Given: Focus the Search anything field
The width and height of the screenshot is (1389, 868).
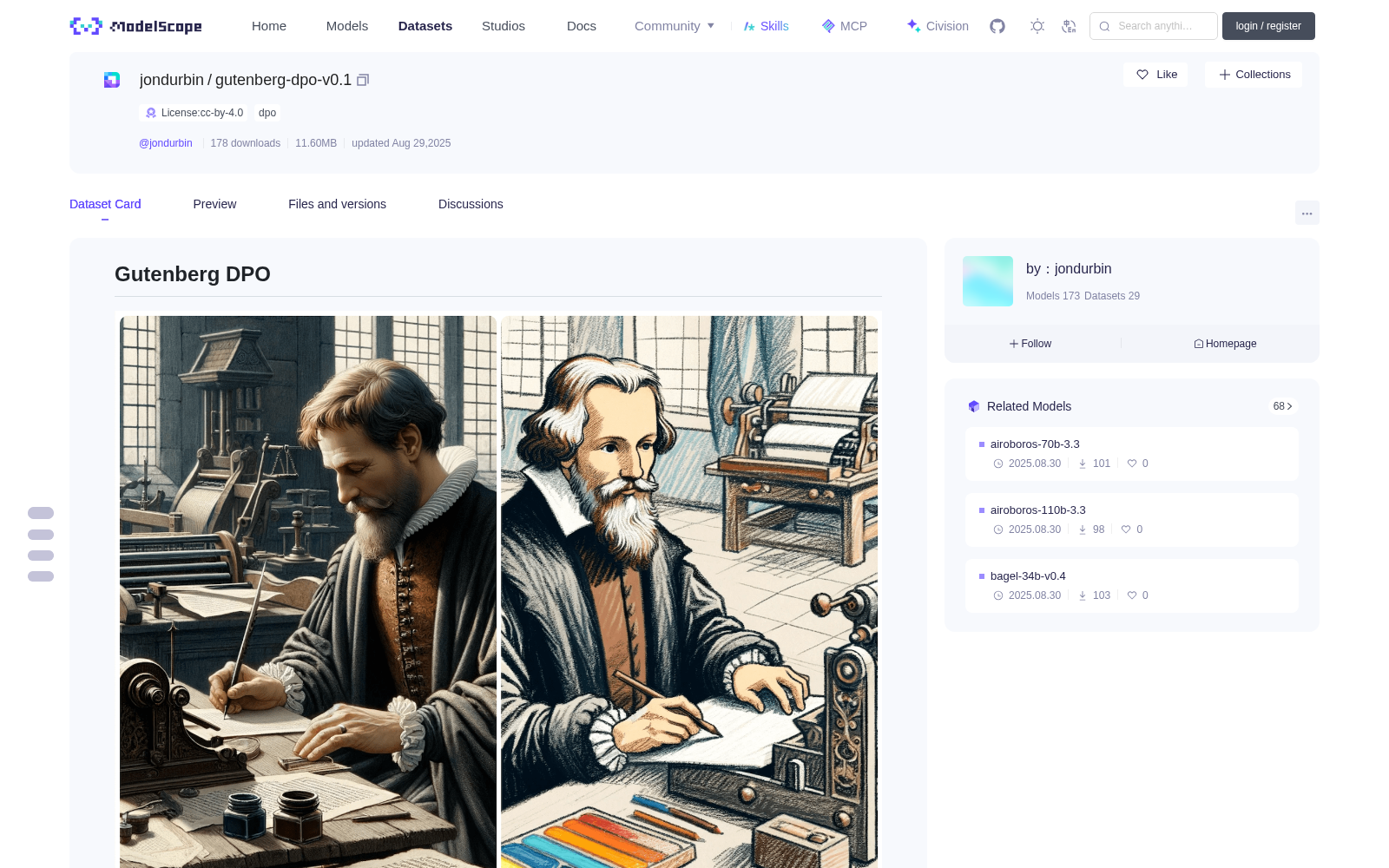Looking at the screenshot, I should (x=1154, y=26).
